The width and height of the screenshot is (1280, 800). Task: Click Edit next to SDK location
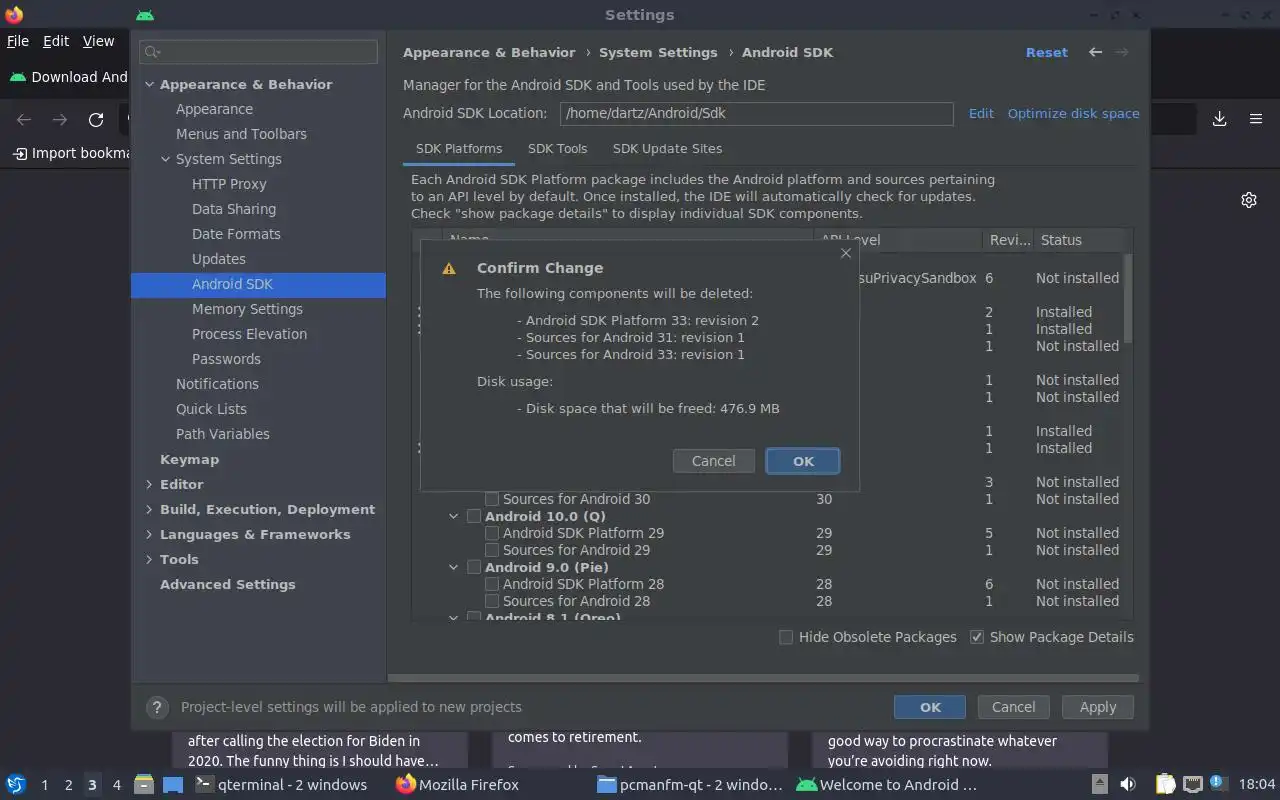(x=981, y=113)
